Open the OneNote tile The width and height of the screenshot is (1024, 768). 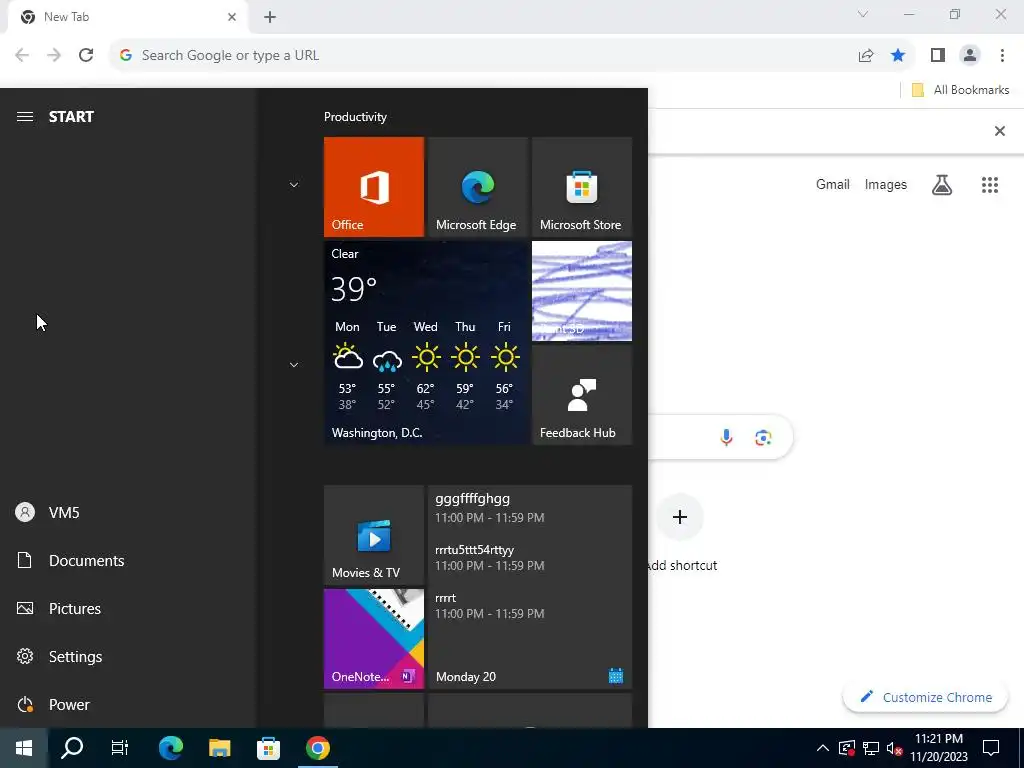[x=374, y=639]
